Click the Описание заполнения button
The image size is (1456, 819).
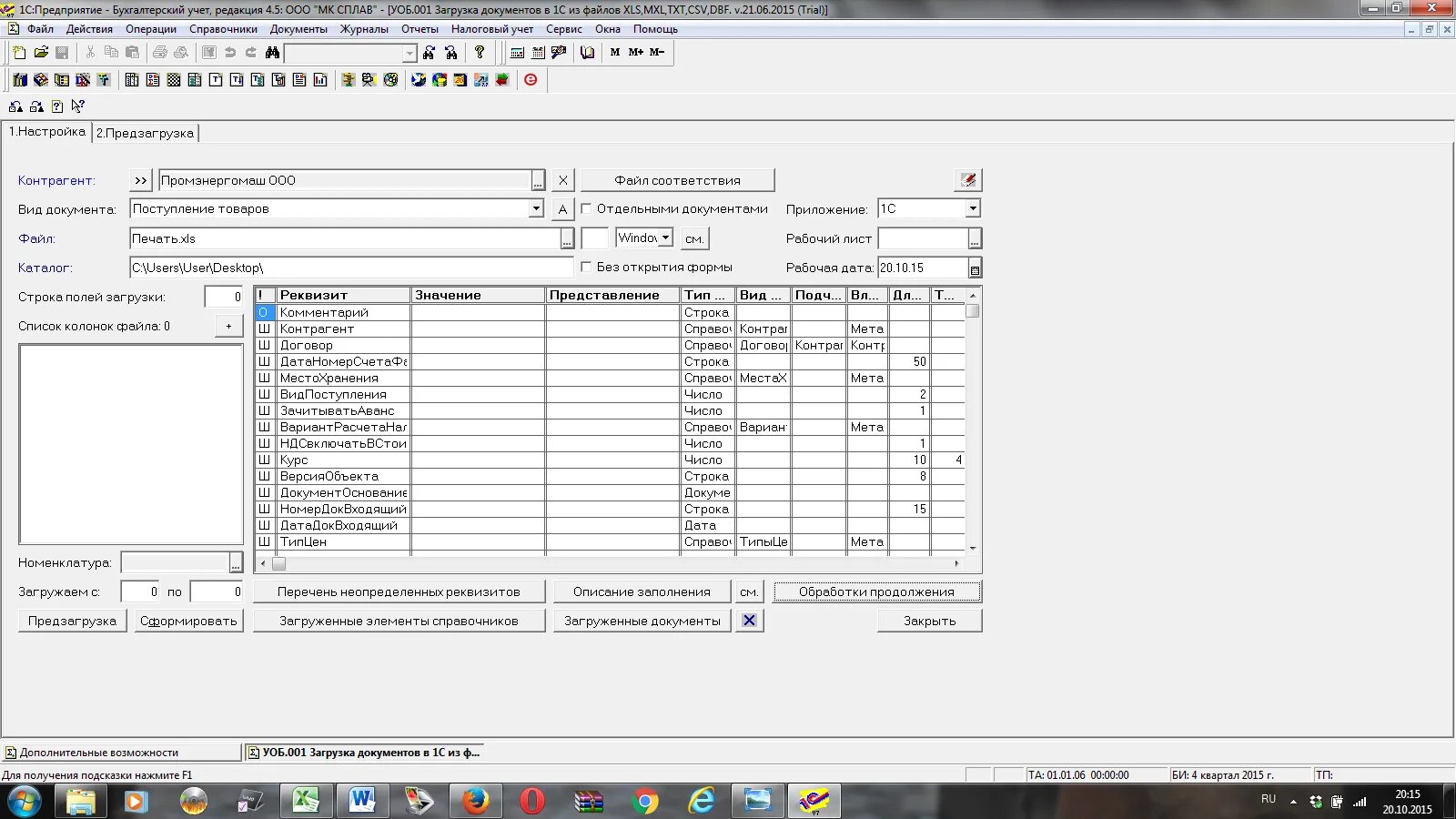(x=642, y=591)
